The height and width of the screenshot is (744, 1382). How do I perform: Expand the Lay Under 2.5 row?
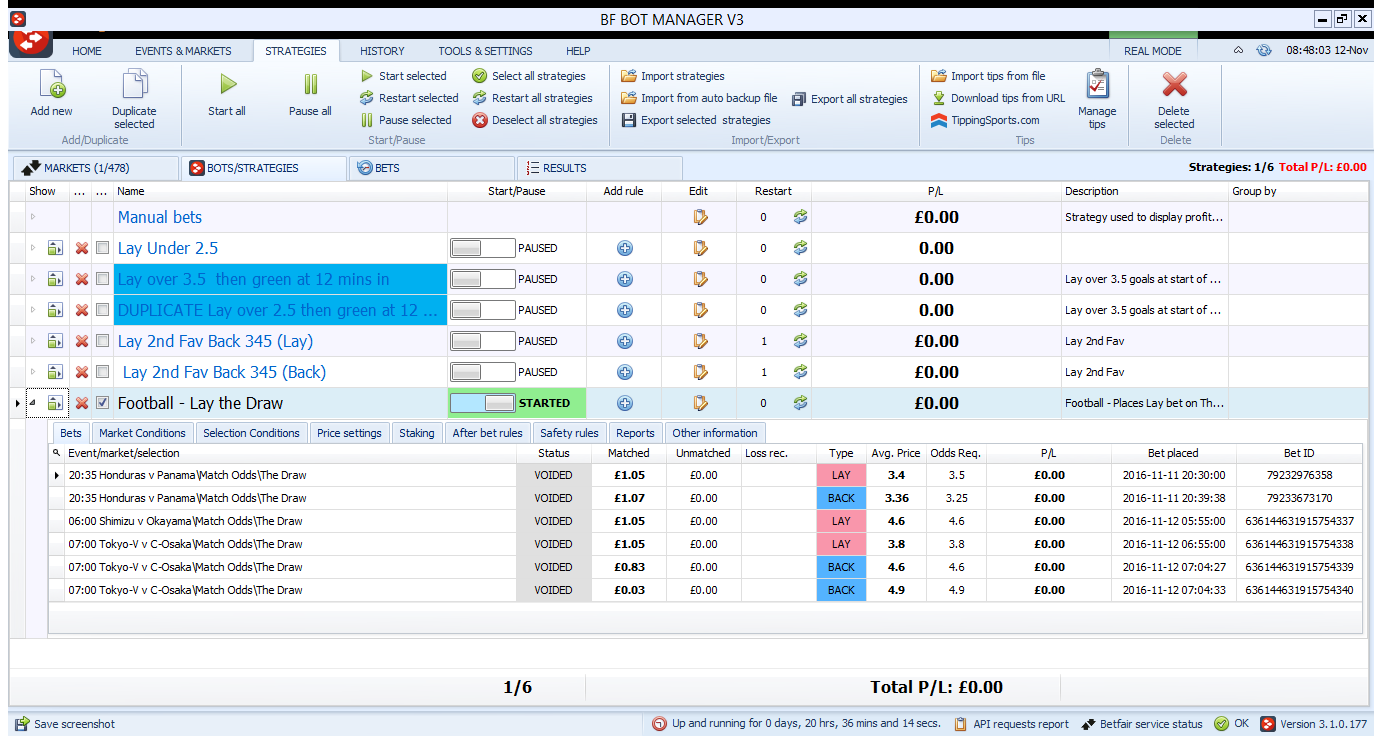point(33,248)
